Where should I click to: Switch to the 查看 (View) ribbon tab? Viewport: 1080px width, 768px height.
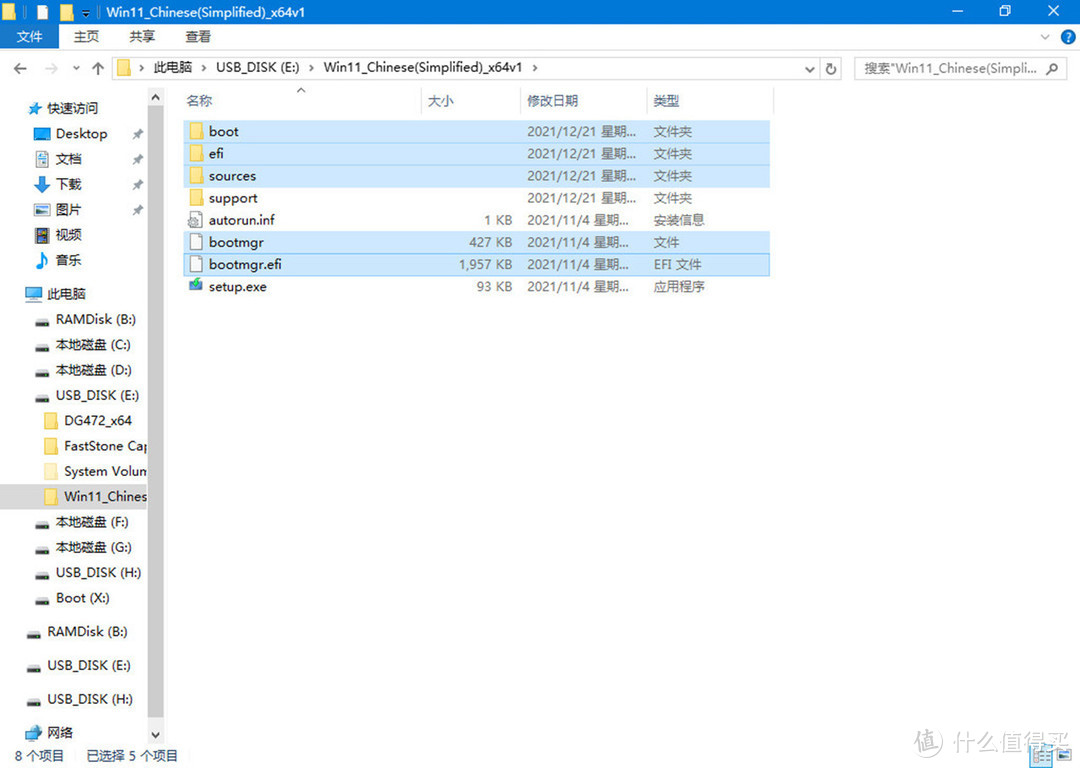198,37
